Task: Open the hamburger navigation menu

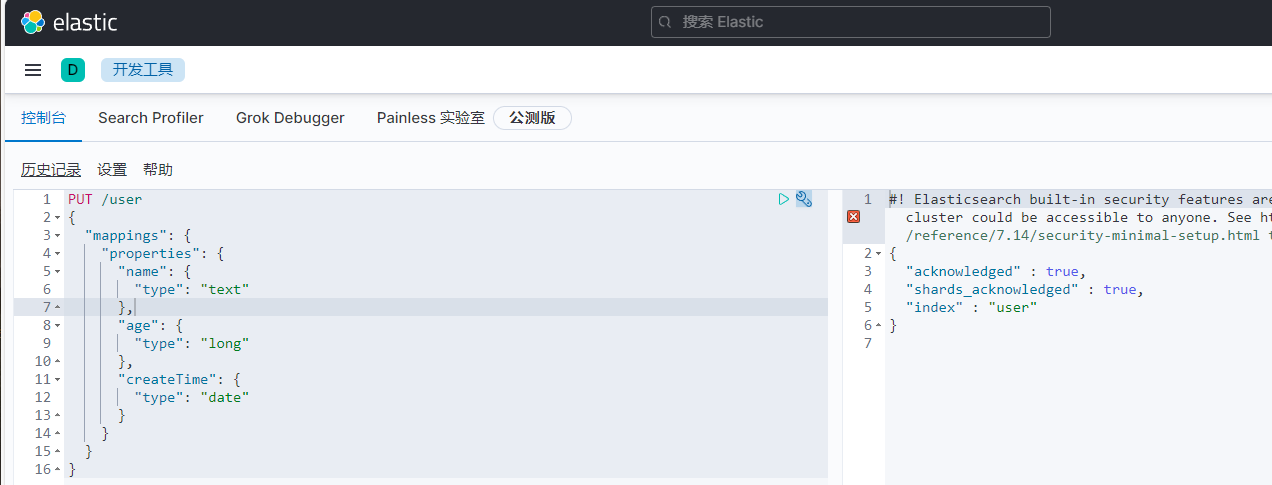Action: (33, 70)
